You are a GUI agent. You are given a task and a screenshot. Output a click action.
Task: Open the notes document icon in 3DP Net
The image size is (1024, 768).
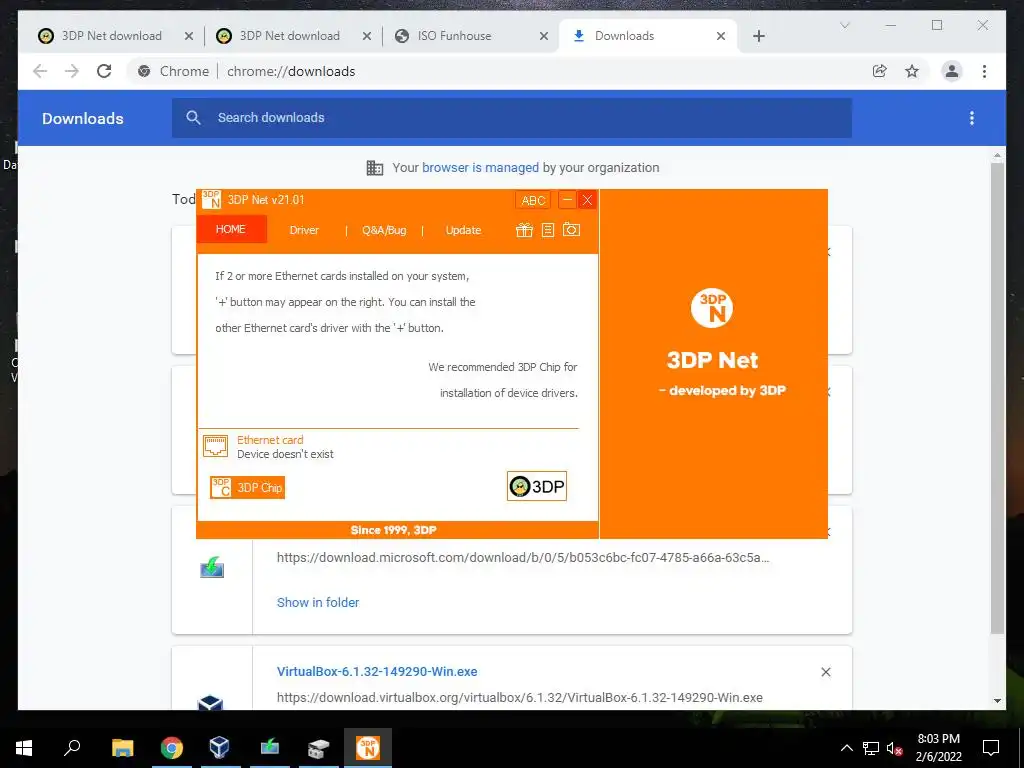click(x=548, y=230)
